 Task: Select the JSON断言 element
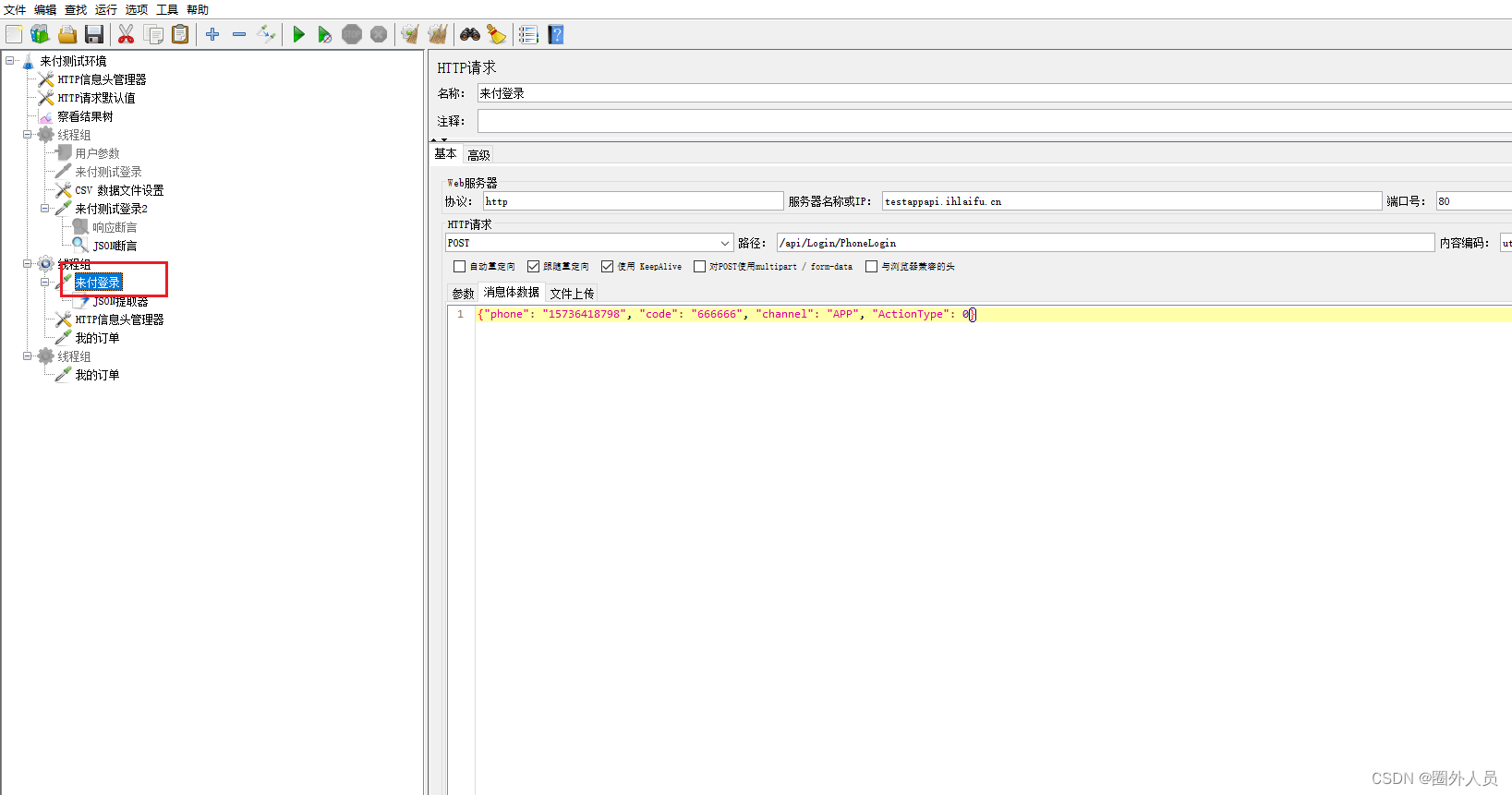115,246
